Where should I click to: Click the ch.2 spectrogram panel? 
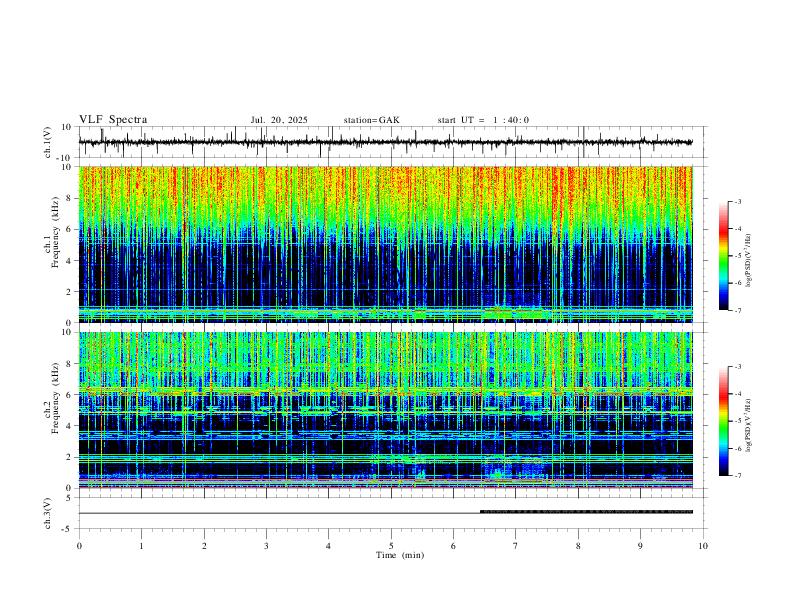click(385, 410)
